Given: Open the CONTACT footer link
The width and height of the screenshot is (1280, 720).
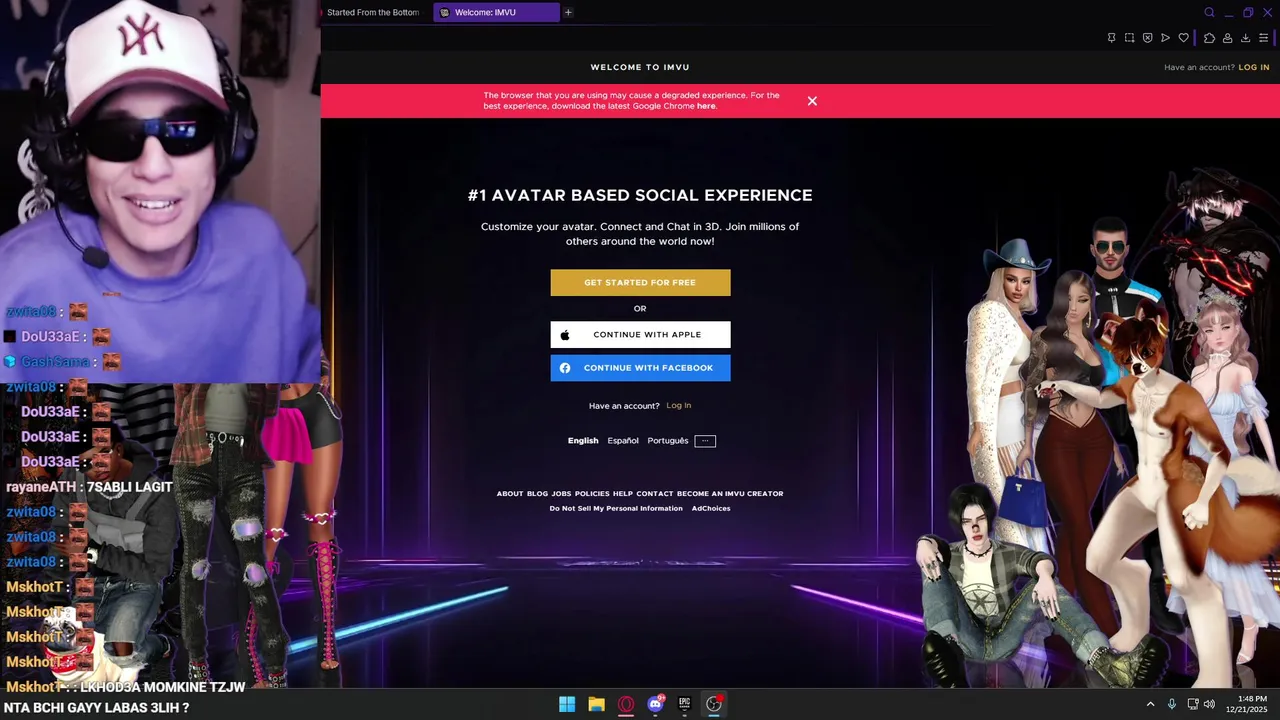Looking at the screenshot, I should tap(655, 493).
